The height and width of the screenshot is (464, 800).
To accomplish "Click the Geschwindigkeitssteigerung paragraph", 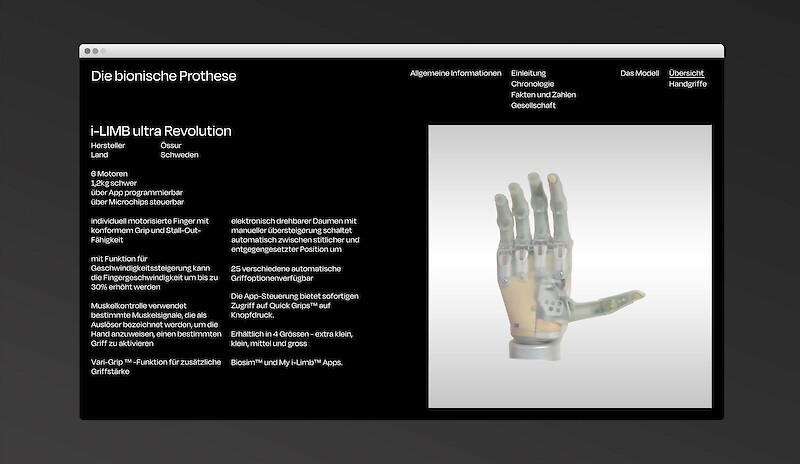I will click(155, 273).
